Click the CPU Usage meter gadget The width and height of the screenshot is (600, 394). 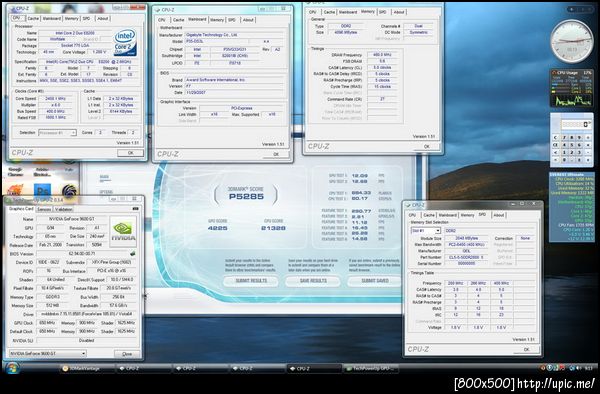coord(572,88)
